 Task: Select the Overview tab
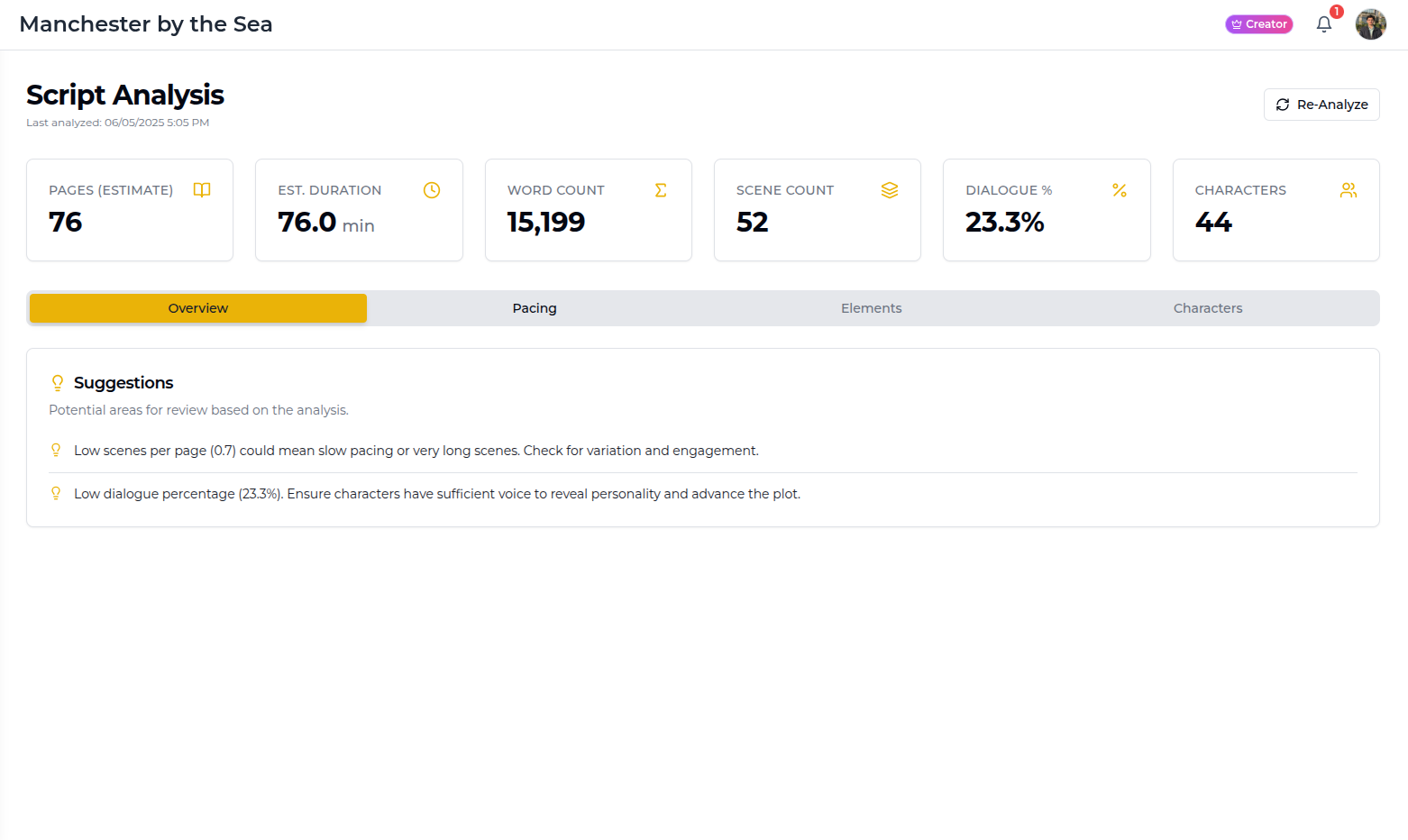coord(198,308)
